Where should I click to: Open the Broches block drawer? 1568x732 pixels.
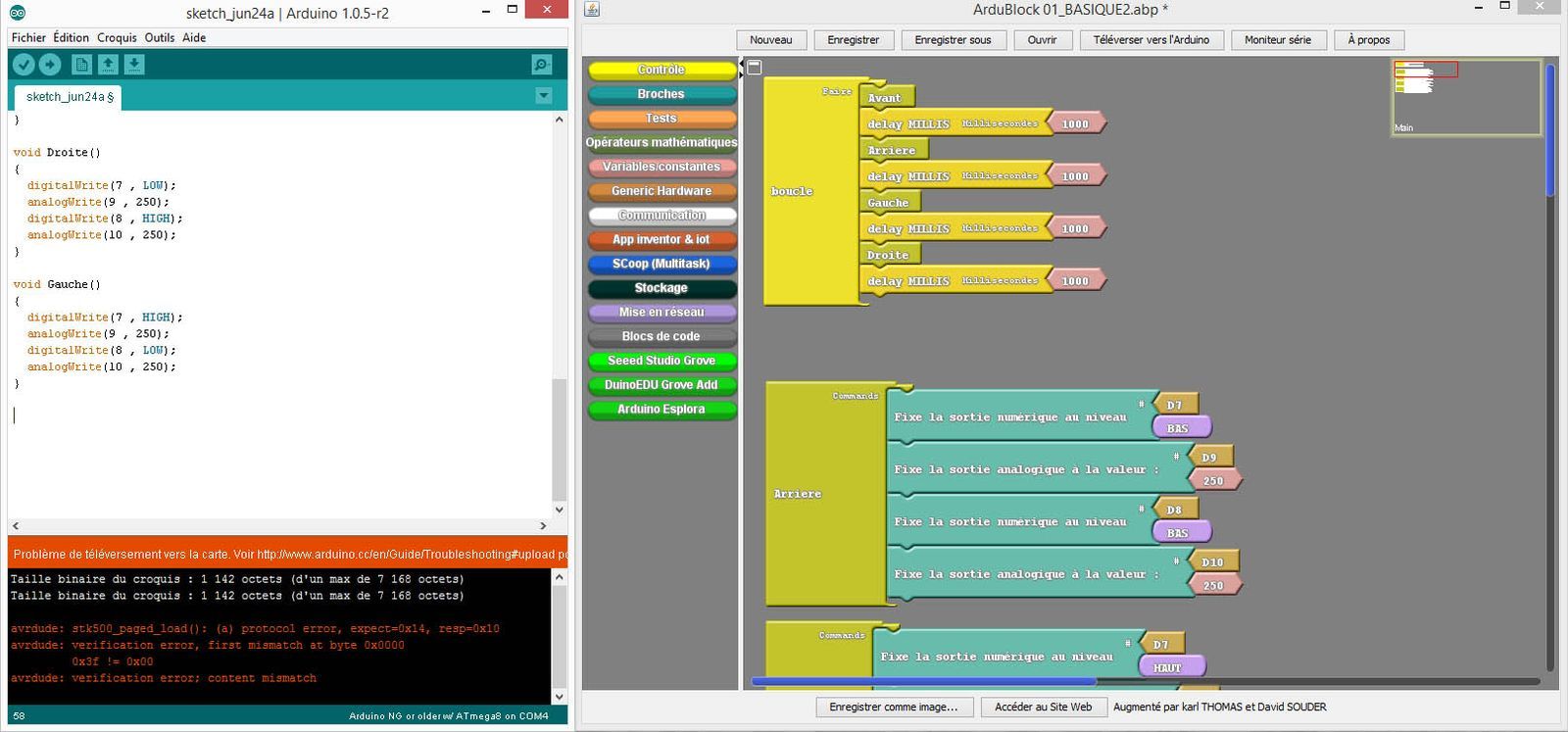(x=661, y=94)
